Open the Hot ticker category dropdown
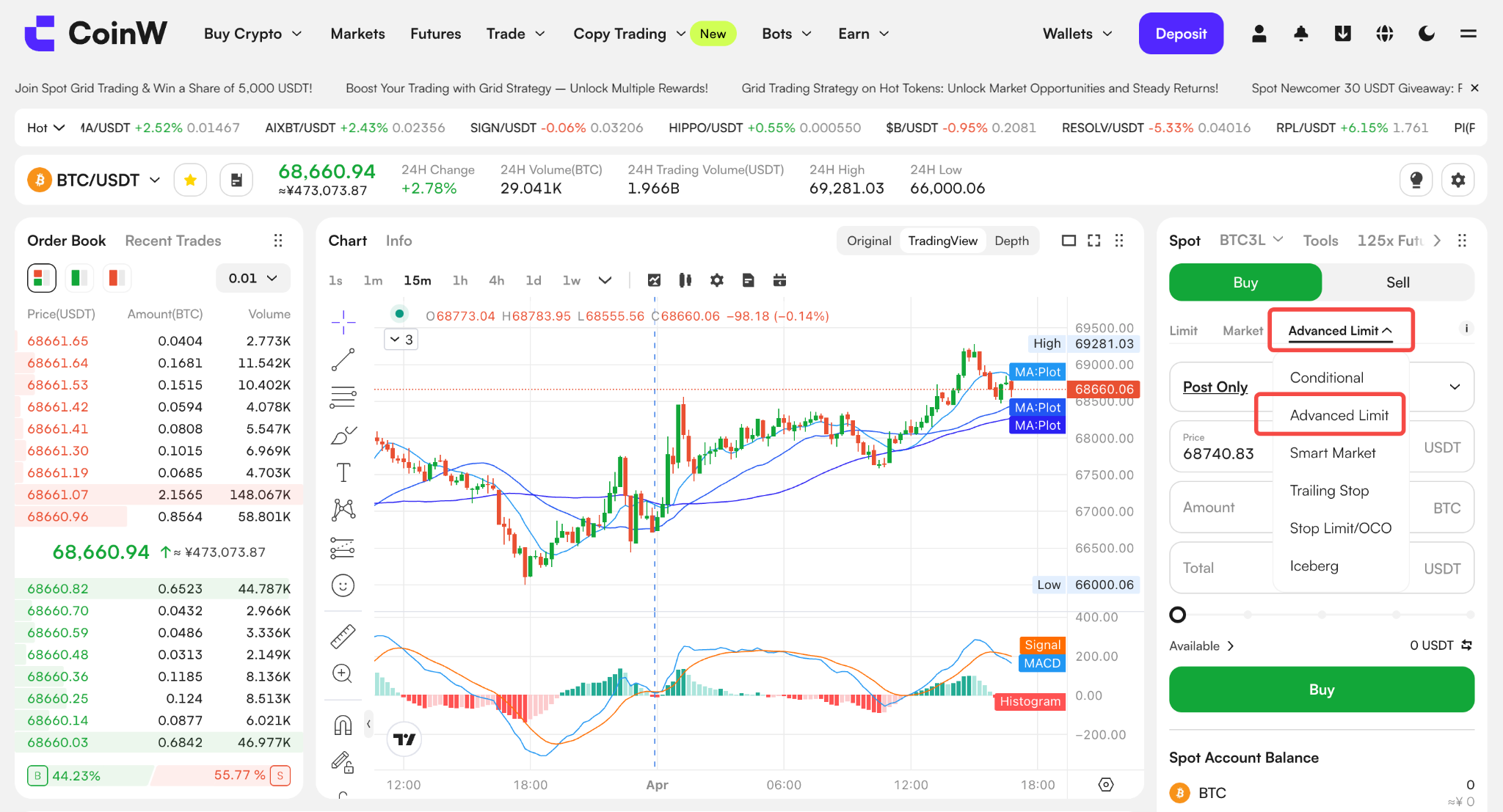 pyautogui.click(x=46, y=128)
